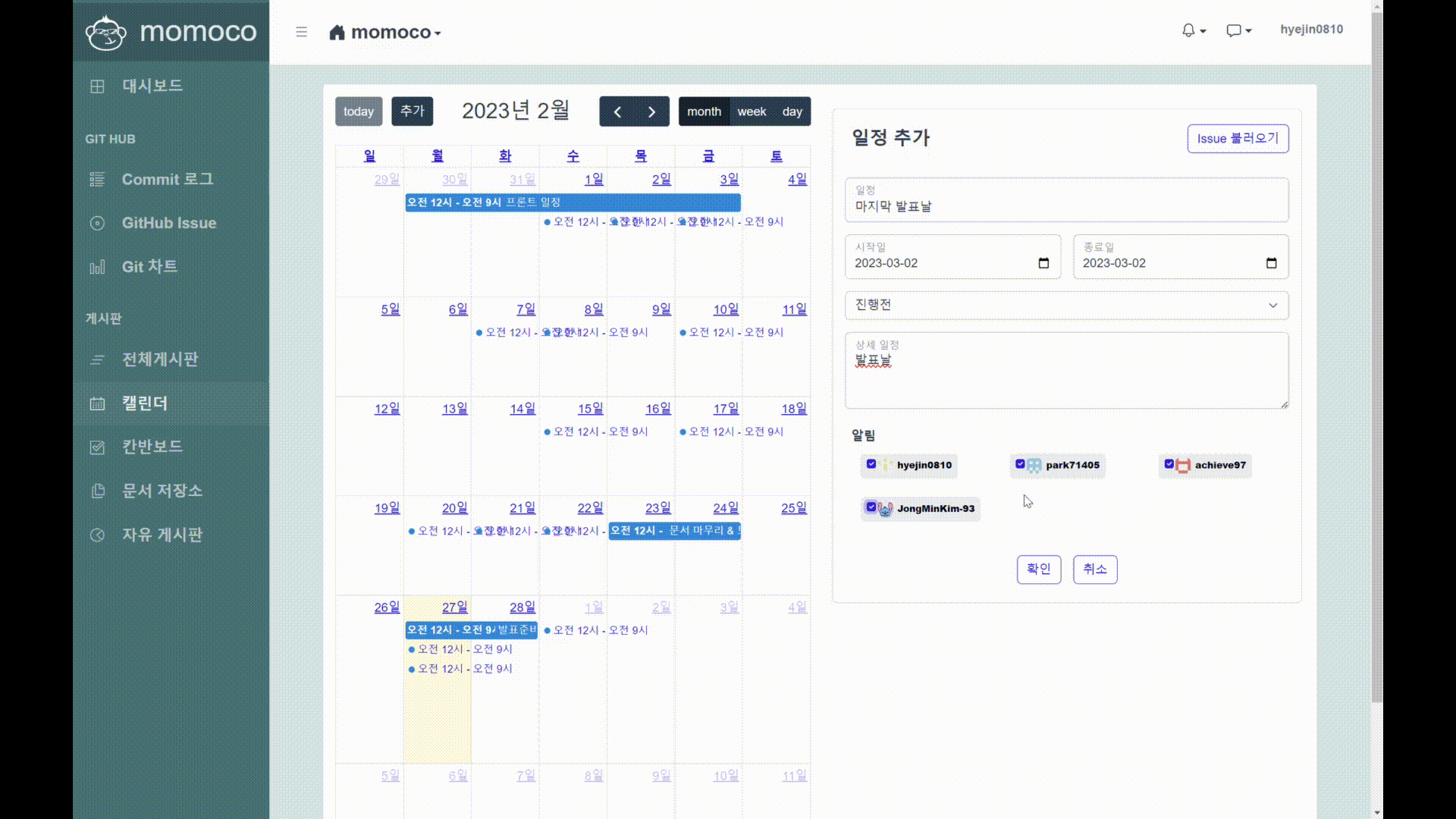Viewport: 1456px width, 819px height.
Task: Select the Commit 로그 icon in the sidebar
Action: pyautogui.click(x=97, y=179)
